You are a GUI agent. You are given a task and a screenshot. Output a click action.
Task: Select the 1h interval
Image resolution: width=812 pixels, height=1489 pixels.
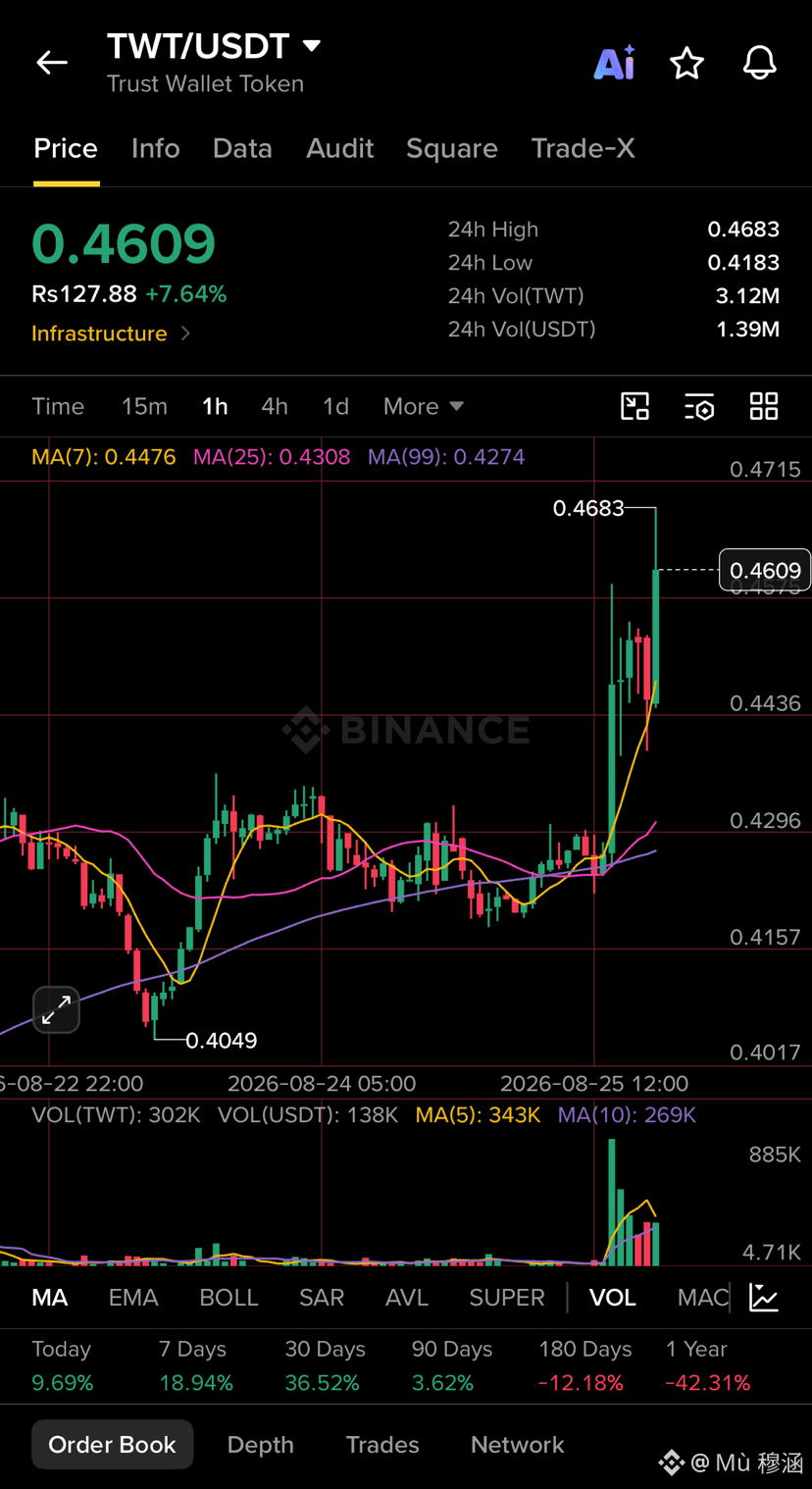[x=215, y=406]
